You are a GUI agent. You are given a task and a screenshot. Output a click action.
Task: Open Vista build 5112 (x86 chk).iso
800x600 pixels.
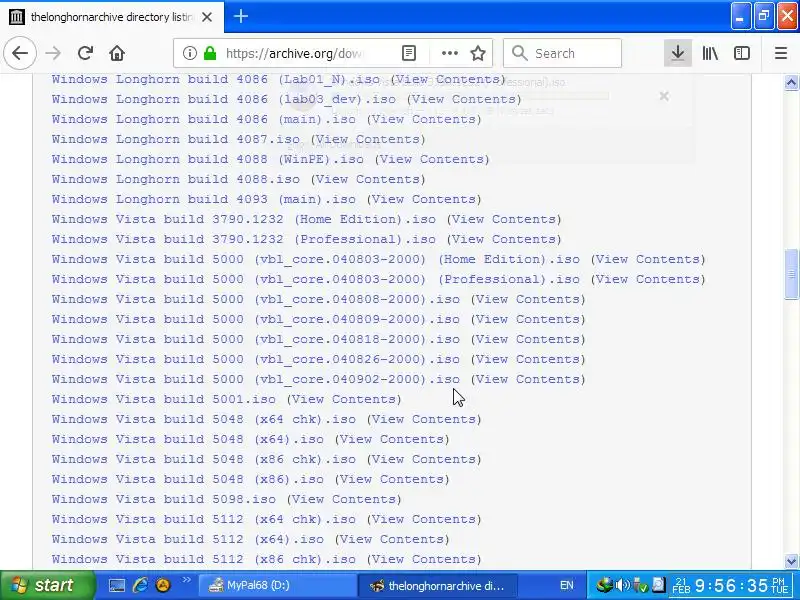pos(204,559)
